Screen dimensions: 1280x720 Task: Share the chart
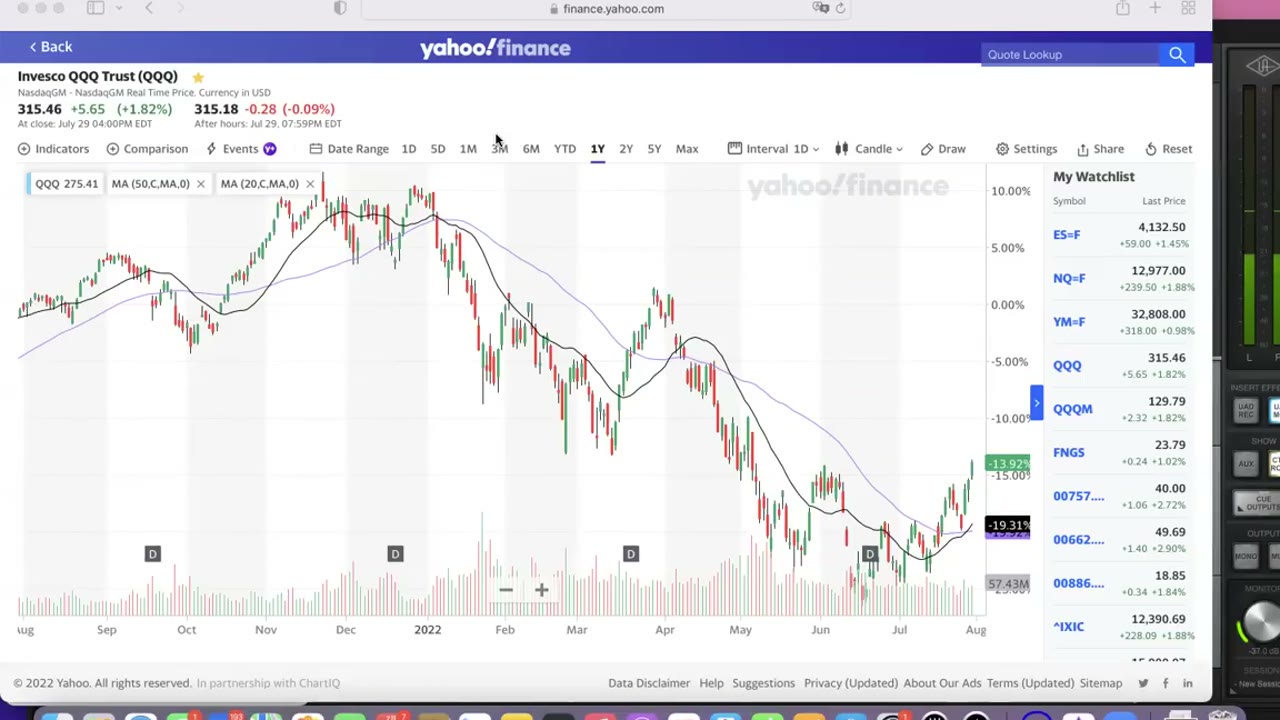(1100, 149)
